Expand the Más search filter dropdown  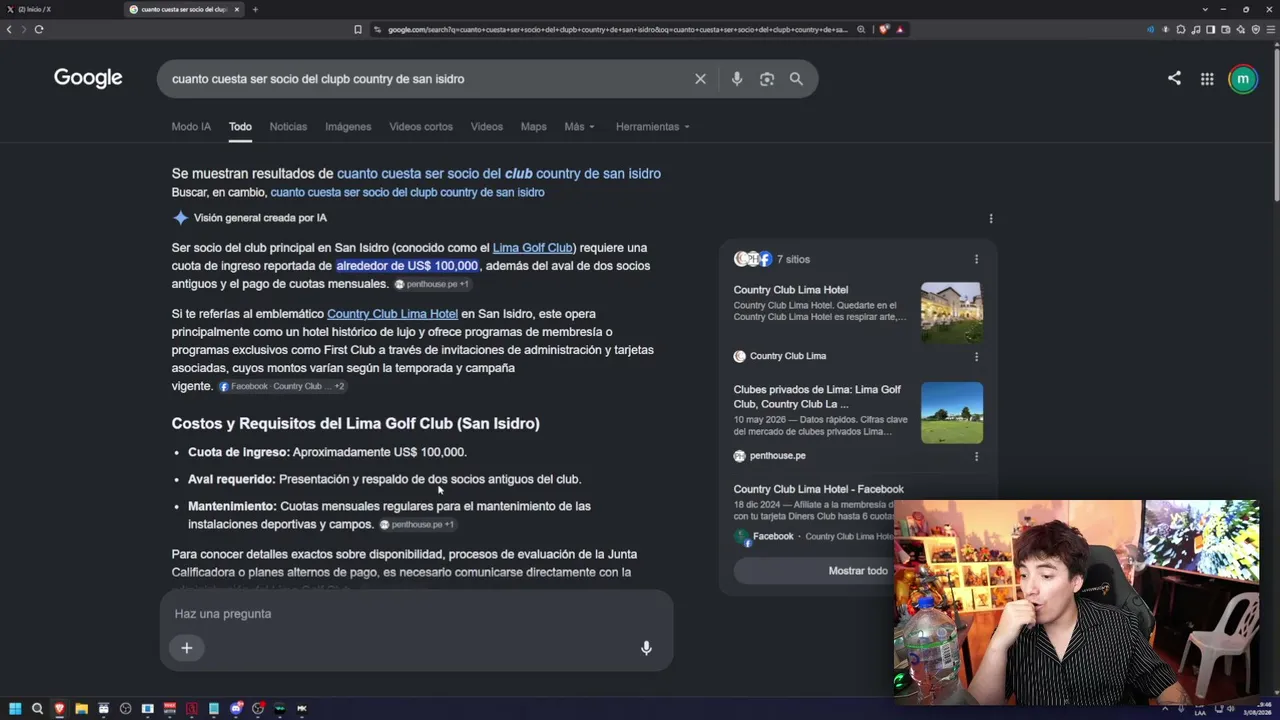click(x=579, y=127)
